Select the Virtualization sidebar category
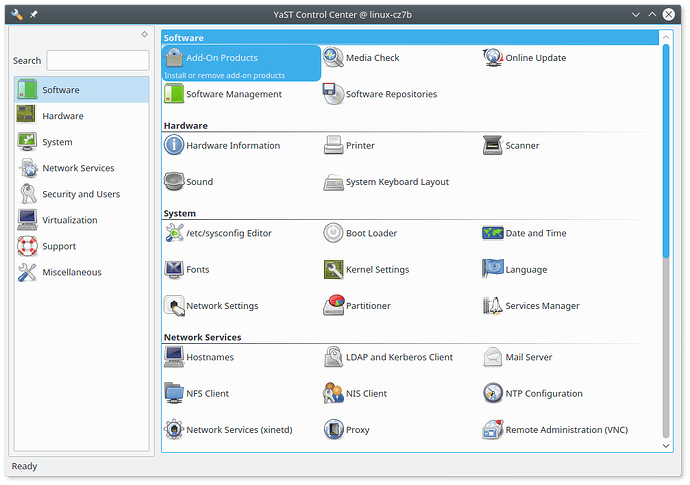Screen dimensions: 690x485 tap(69, 220)
